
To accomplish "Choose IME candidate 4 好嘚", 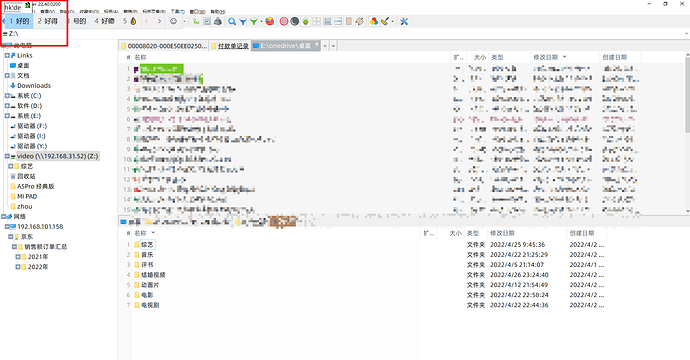I will 104,21.
